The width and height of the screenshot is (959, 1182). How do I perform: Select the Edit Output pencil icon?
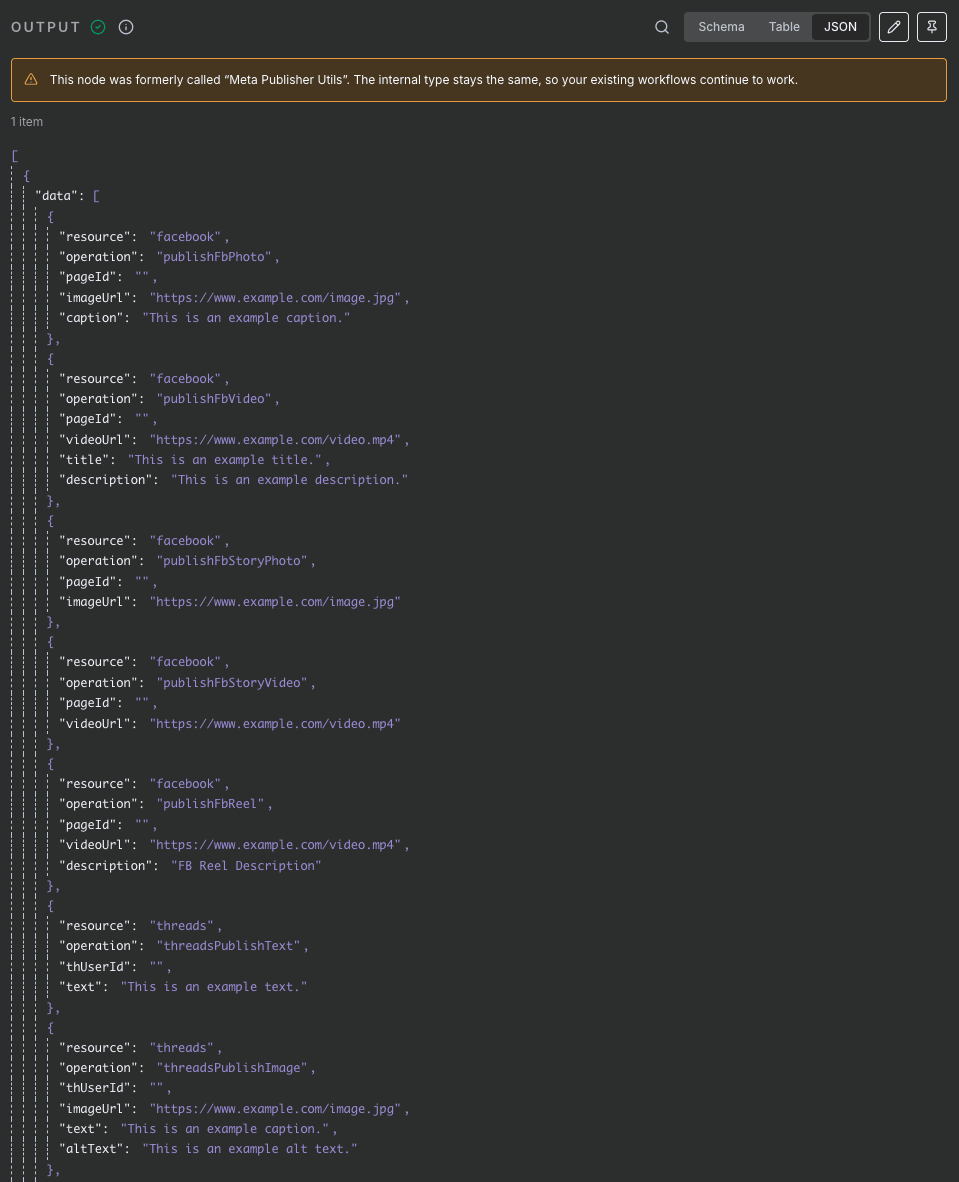pyautogui.click(x=893, y=27)
